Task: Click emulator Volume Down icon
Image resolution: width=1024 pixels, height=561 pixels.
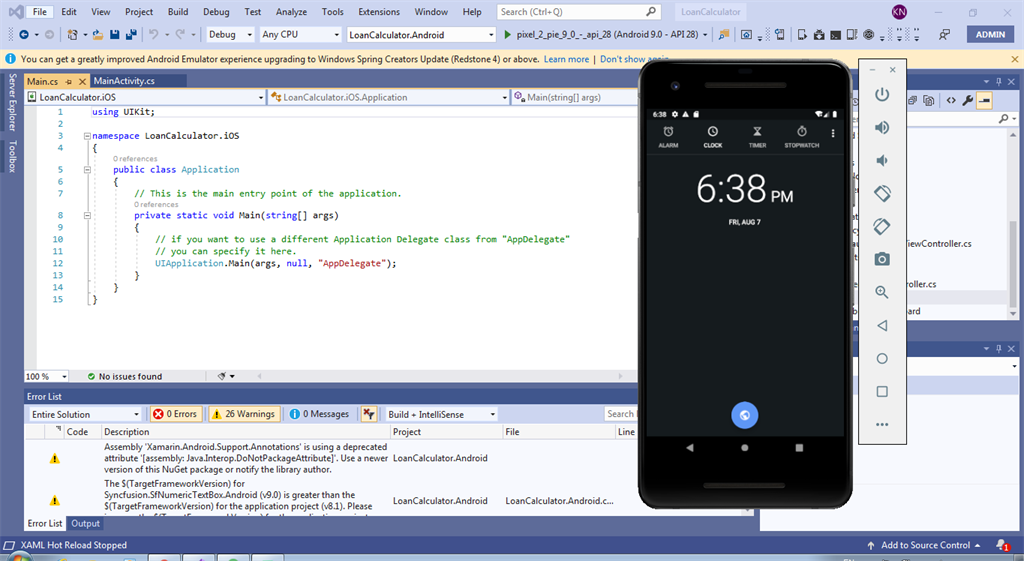Action: tap(882, 160)
